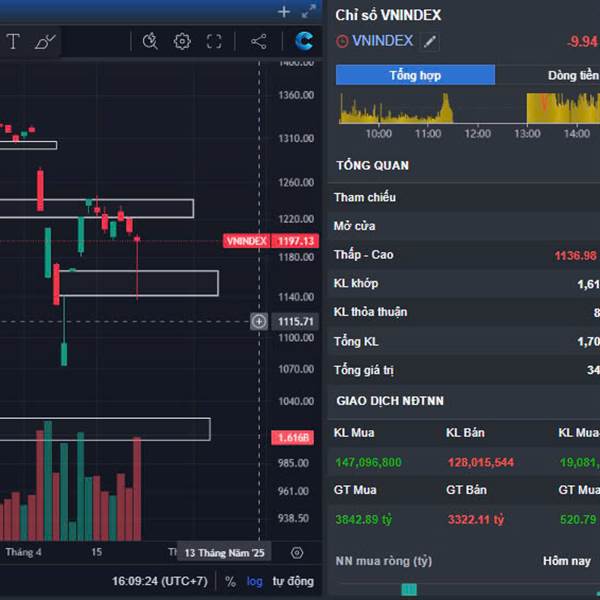
Task: Click the Hôm nay label
Action: coord(567,561)
